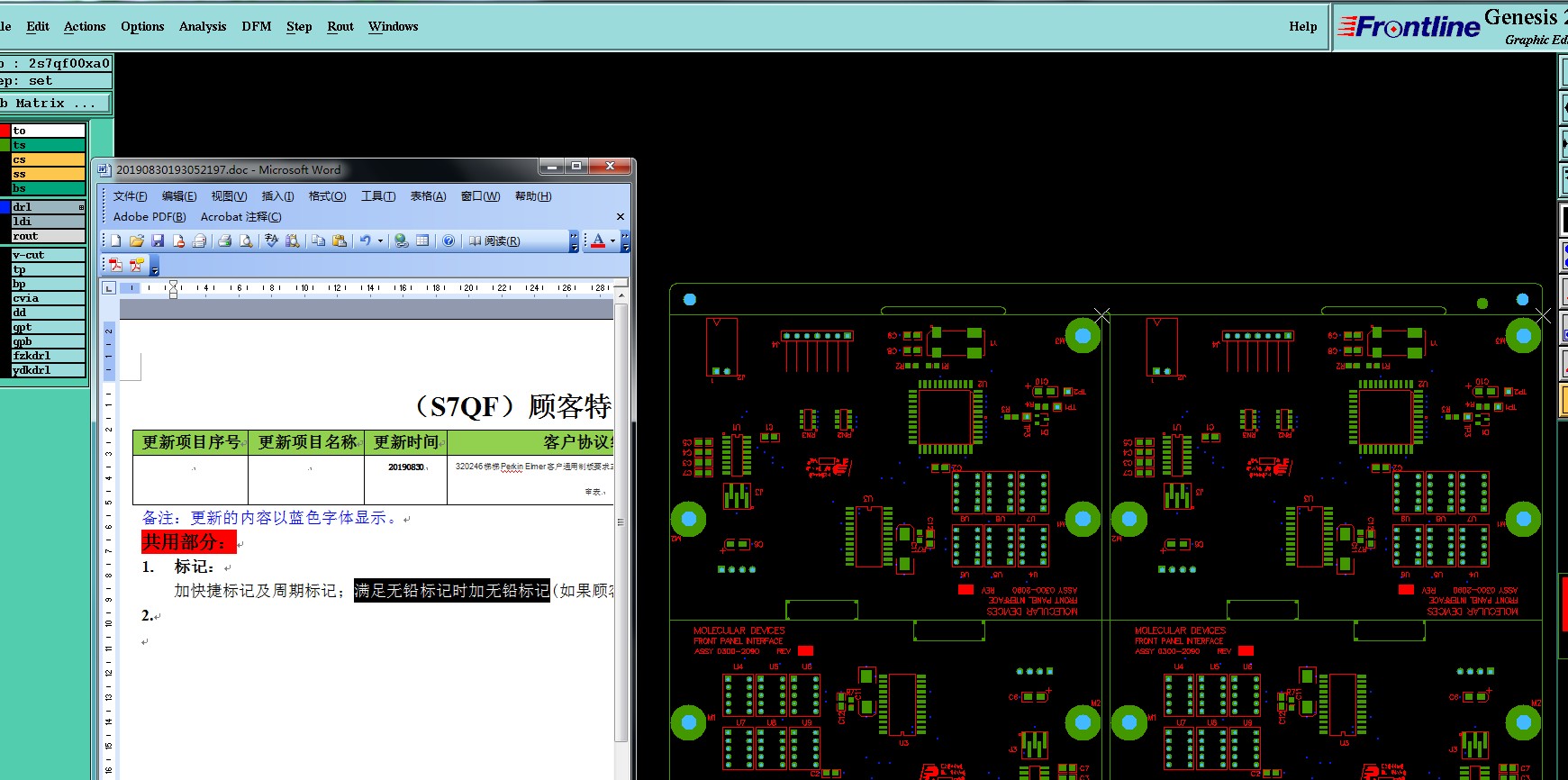Toggle display of the 'cs' layer
Screen dimensions: 1568x780
click(x=49, y=159)
